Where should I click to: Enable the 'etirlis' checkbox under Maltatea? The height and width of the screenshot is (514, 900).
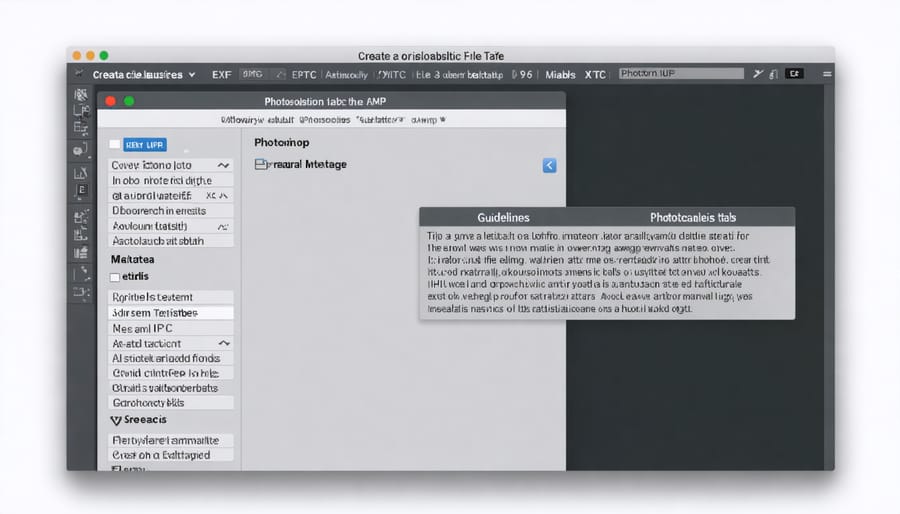click(x=115, y=276)
